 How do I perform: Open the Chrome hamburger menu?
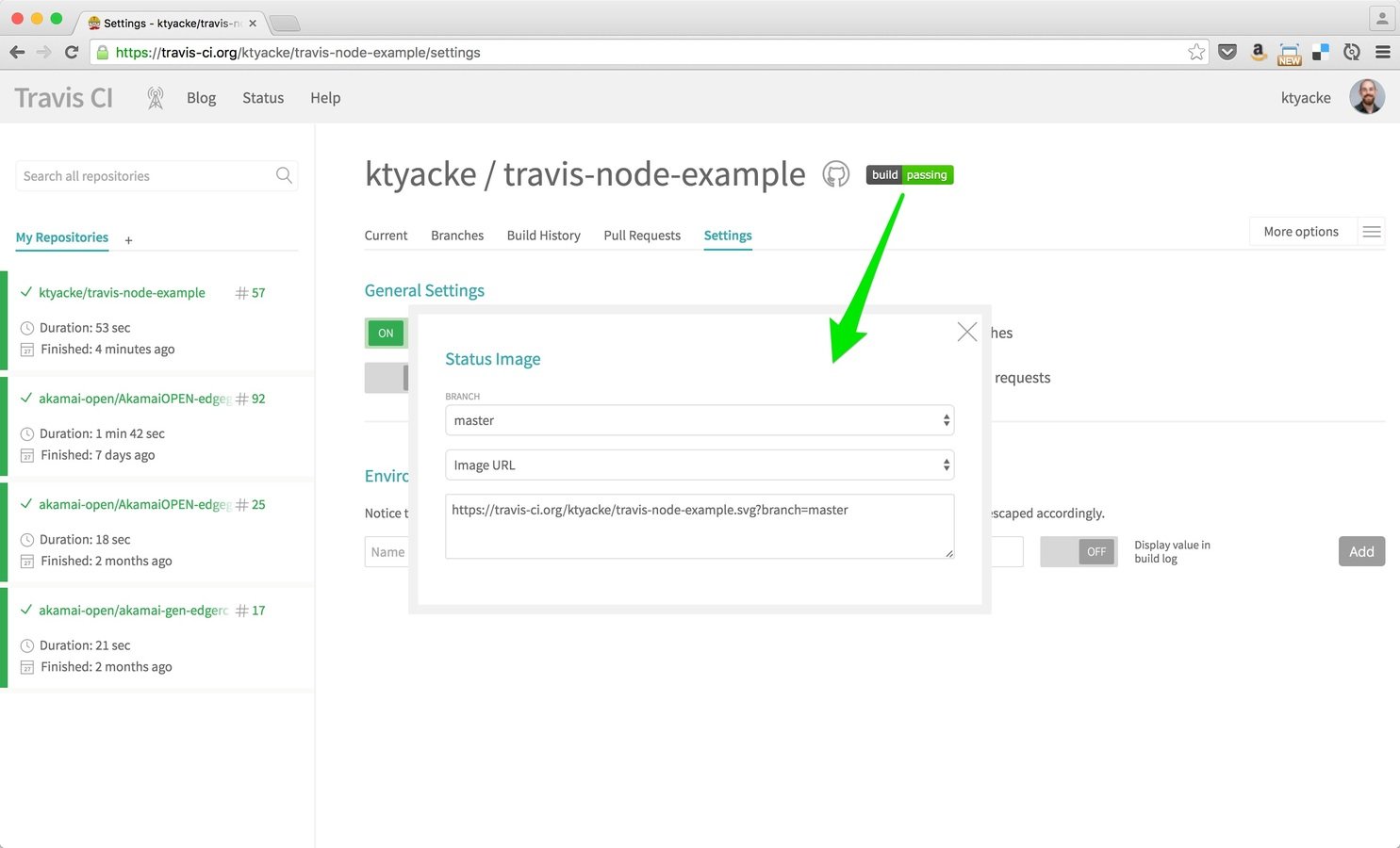(1383, 52)
